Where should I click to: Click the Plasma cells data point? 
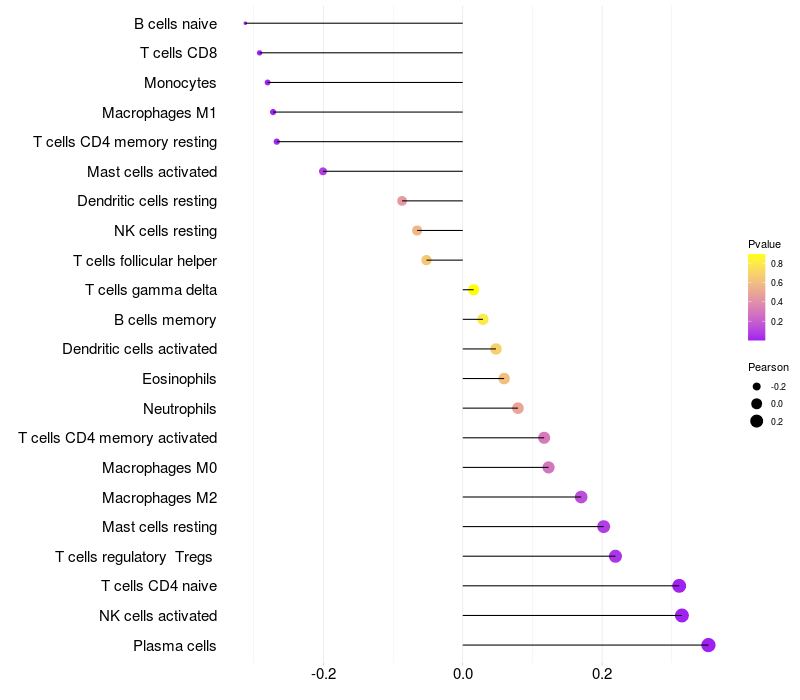click(x=708, y=645)
